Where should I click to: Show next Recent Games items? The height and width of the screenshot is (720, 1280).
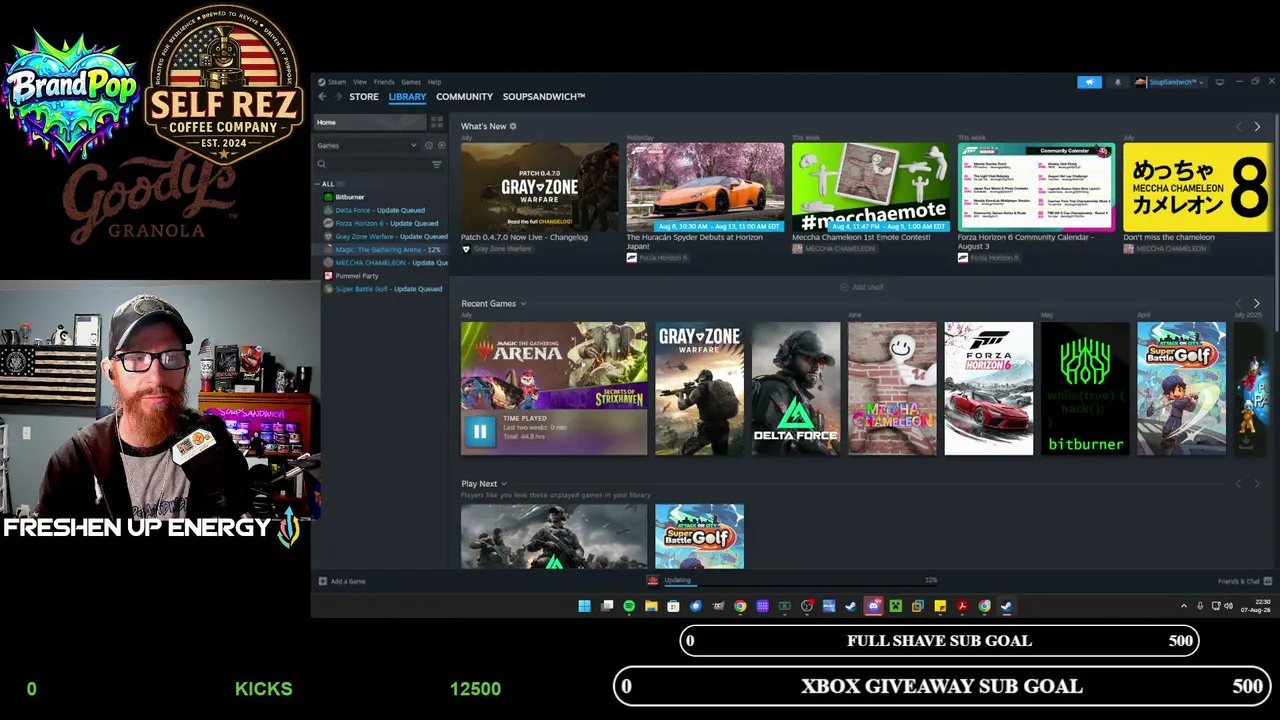(1257, 304)
